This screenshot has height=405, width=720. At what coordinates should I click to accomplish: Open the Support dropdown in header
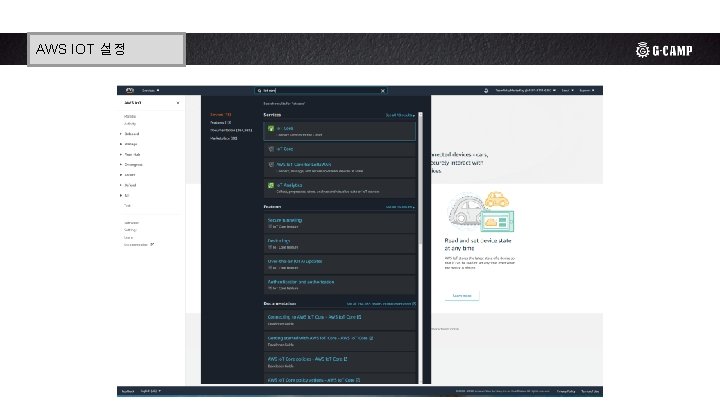[x=587, y=90]
